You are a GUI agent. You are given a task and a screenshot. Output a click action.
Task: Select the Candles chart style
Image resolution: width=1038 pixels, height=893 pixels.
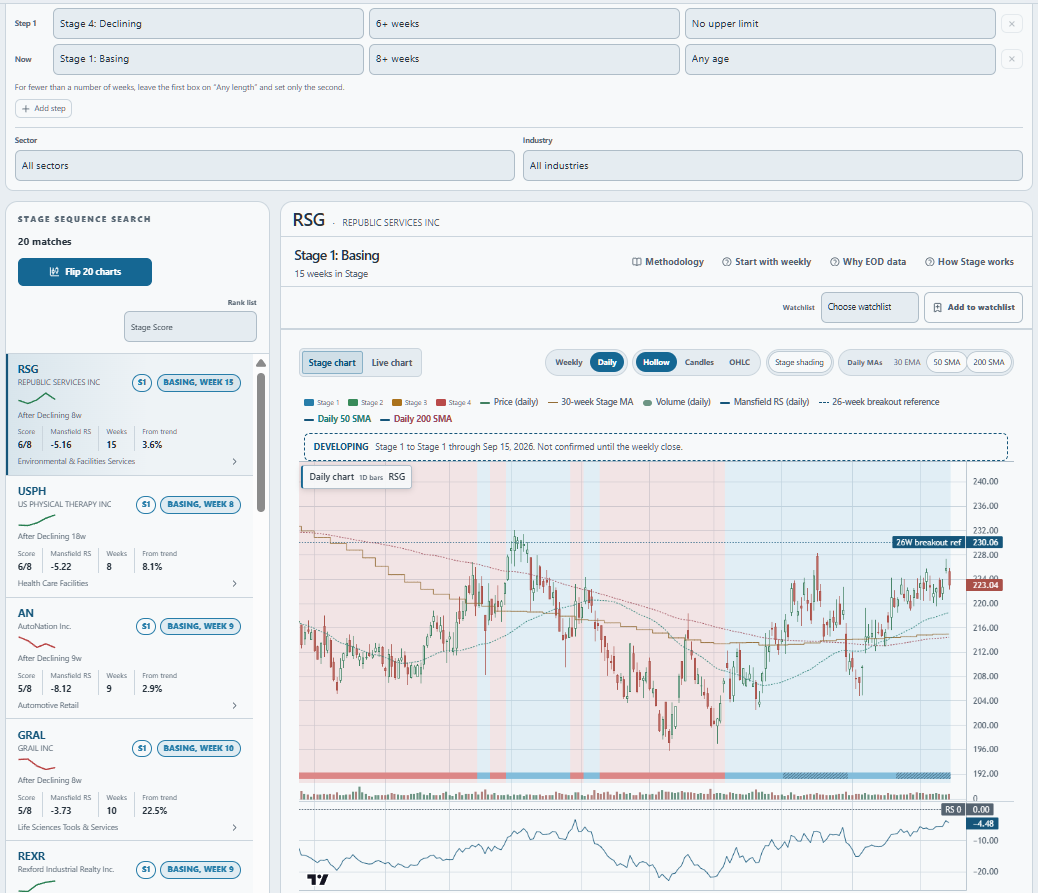pyautogui.click(x=699, y=362)
